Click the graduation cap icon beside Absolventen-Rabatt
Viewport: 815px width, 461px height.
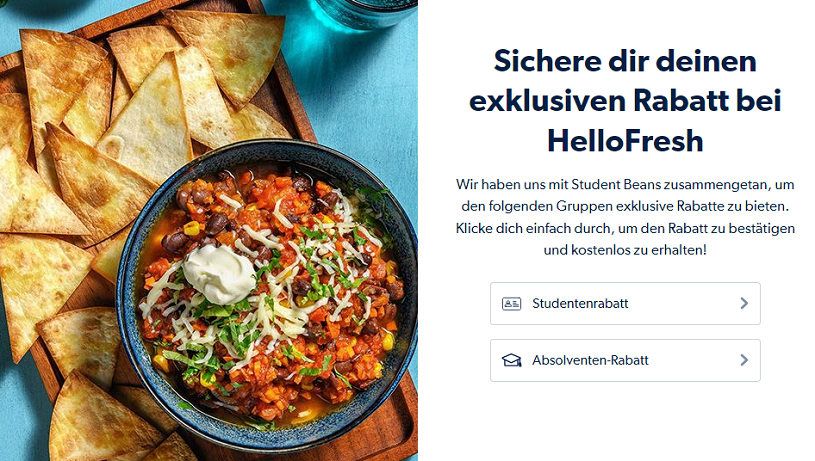[x=511, y=360]
